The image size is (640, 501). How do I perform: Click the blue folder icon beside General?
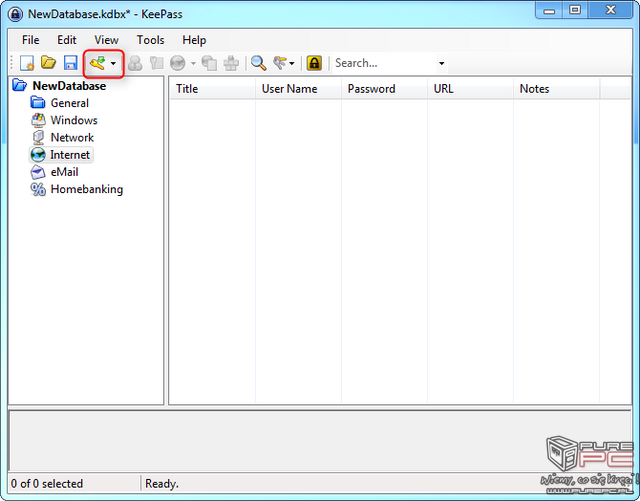pos(38,102)
